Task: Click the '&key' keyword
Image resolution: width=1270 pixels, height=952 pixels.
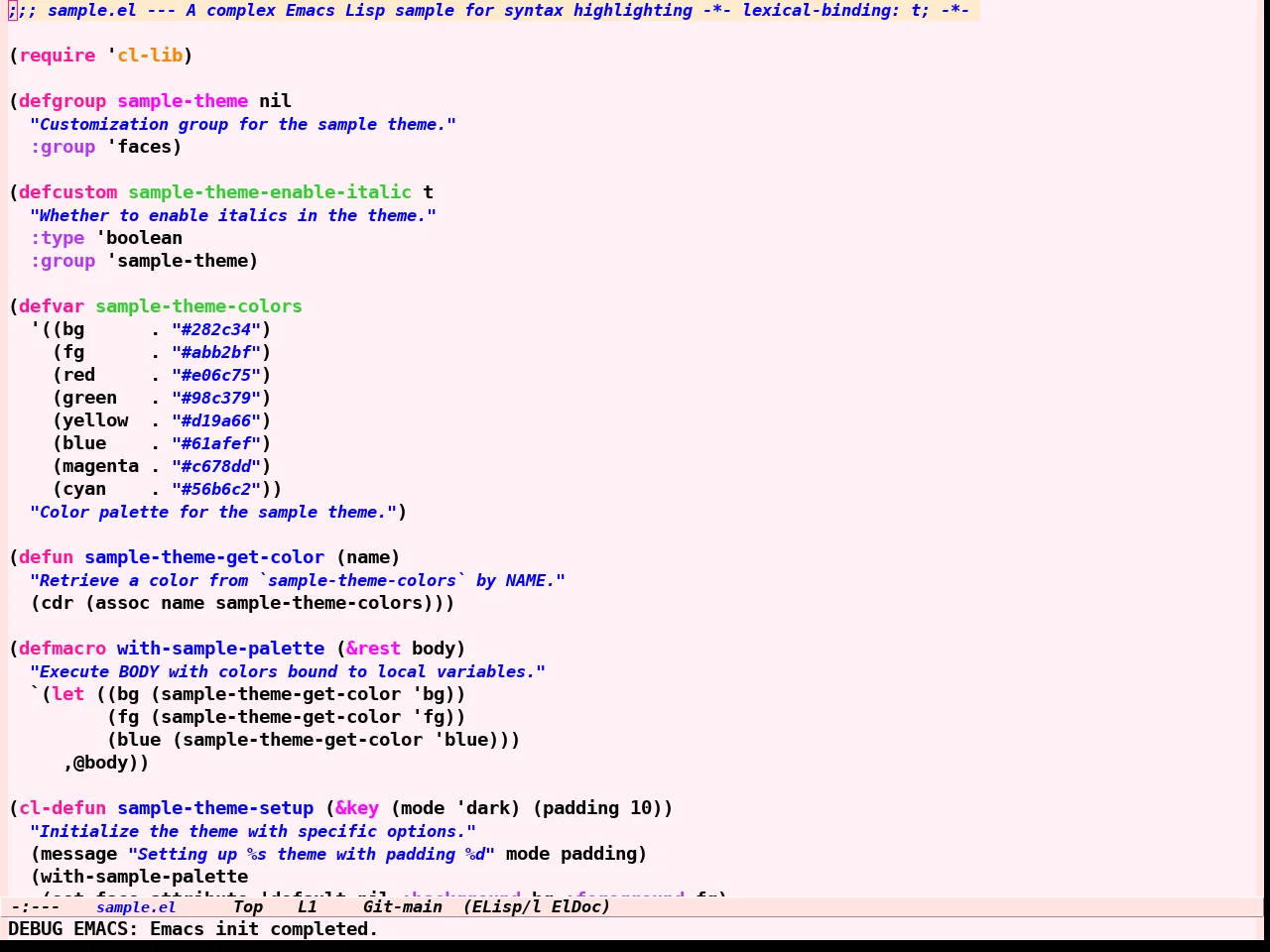Action: [357, 808]
